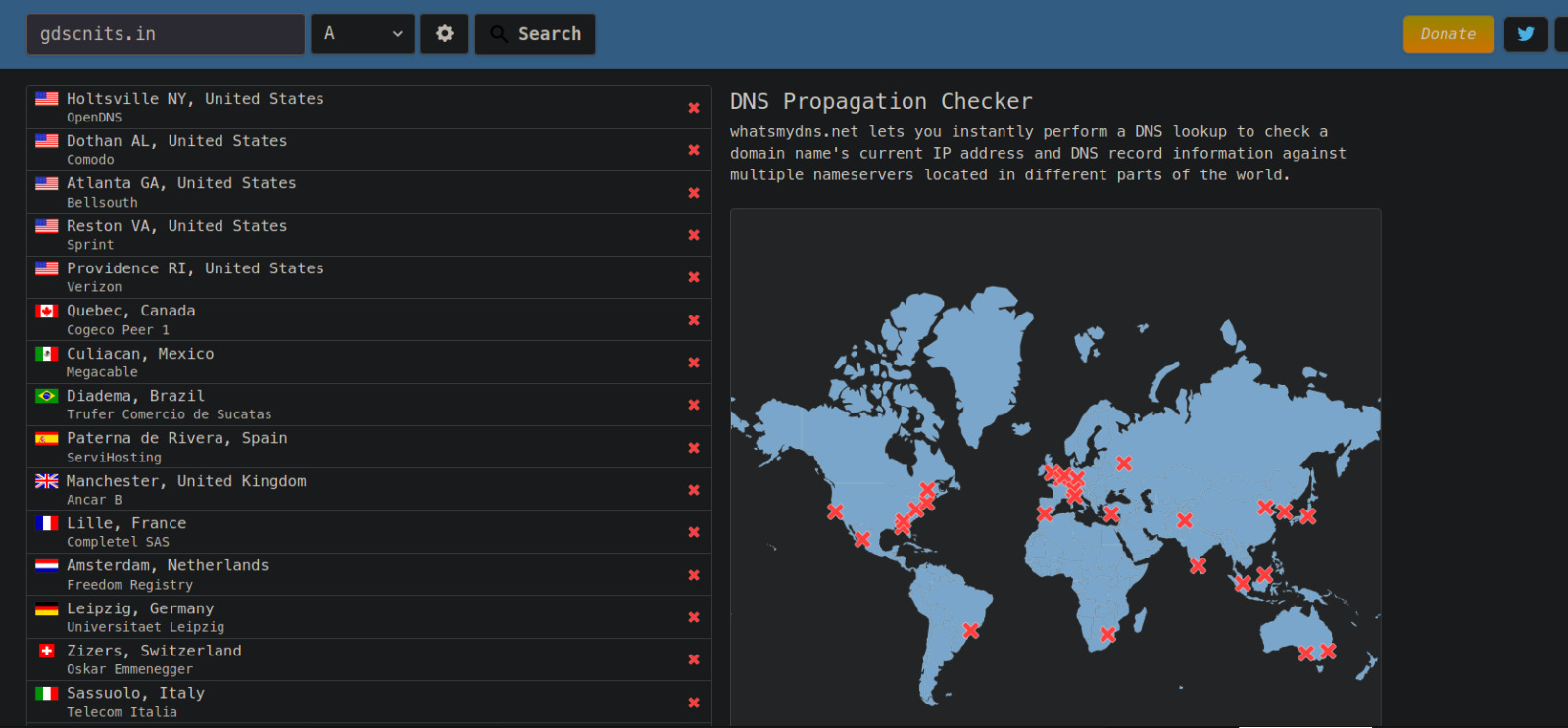The height and width of the screenshot is (728, 1568).
Task: Select the Amsterdam, Netherlands server row
Action: (368, 574)
